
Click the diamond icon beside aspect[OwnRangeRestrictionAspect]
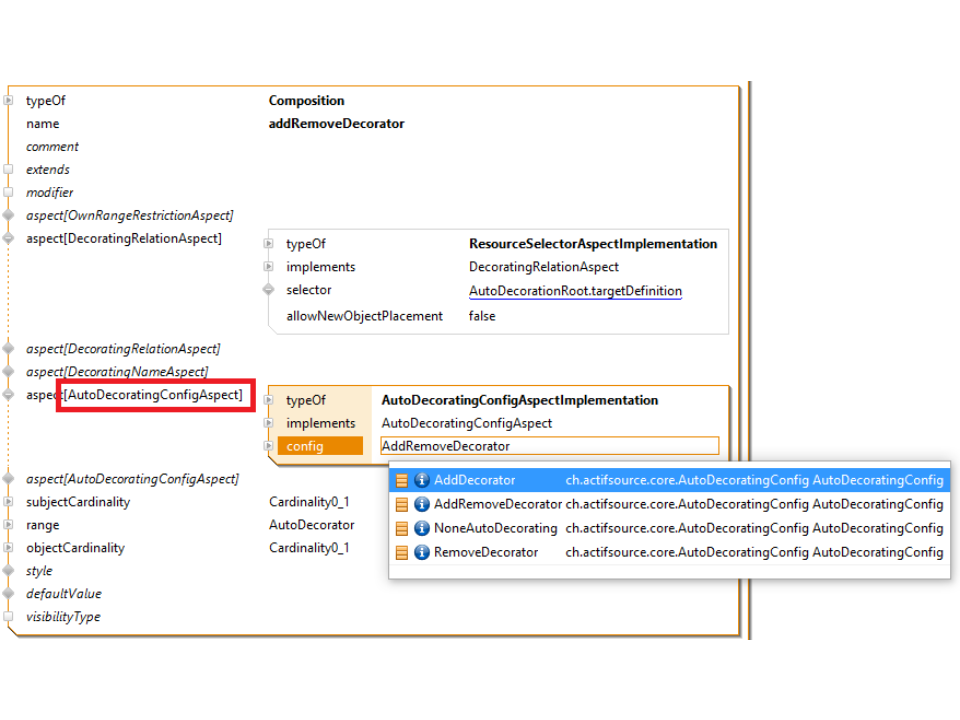coord(10,215)
